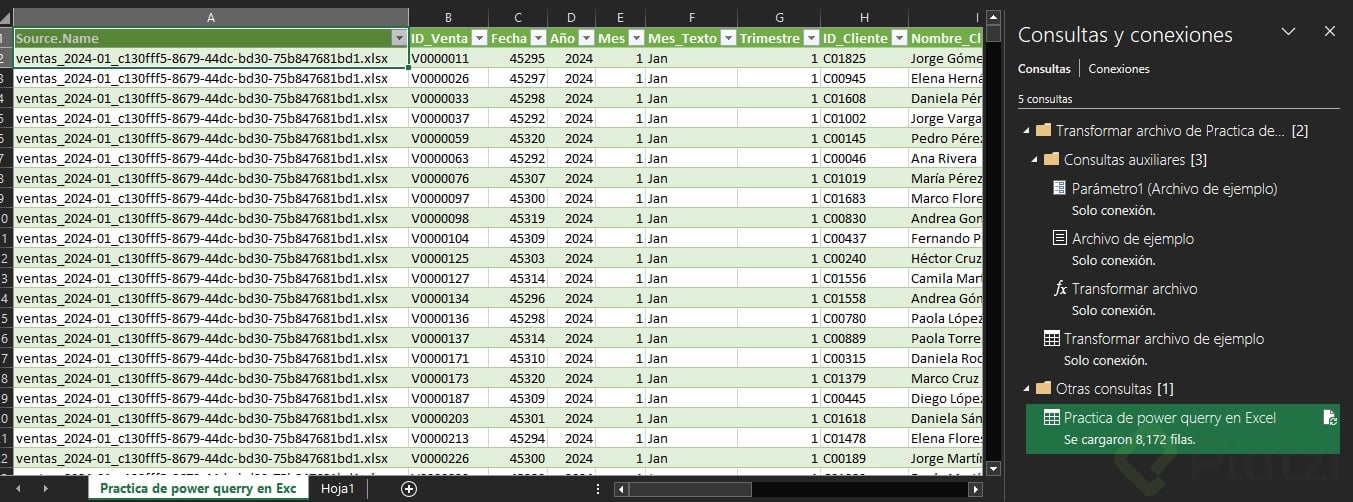
Task: Collapse the Consultas auxiliares group
Action: tap(1033, 160)
